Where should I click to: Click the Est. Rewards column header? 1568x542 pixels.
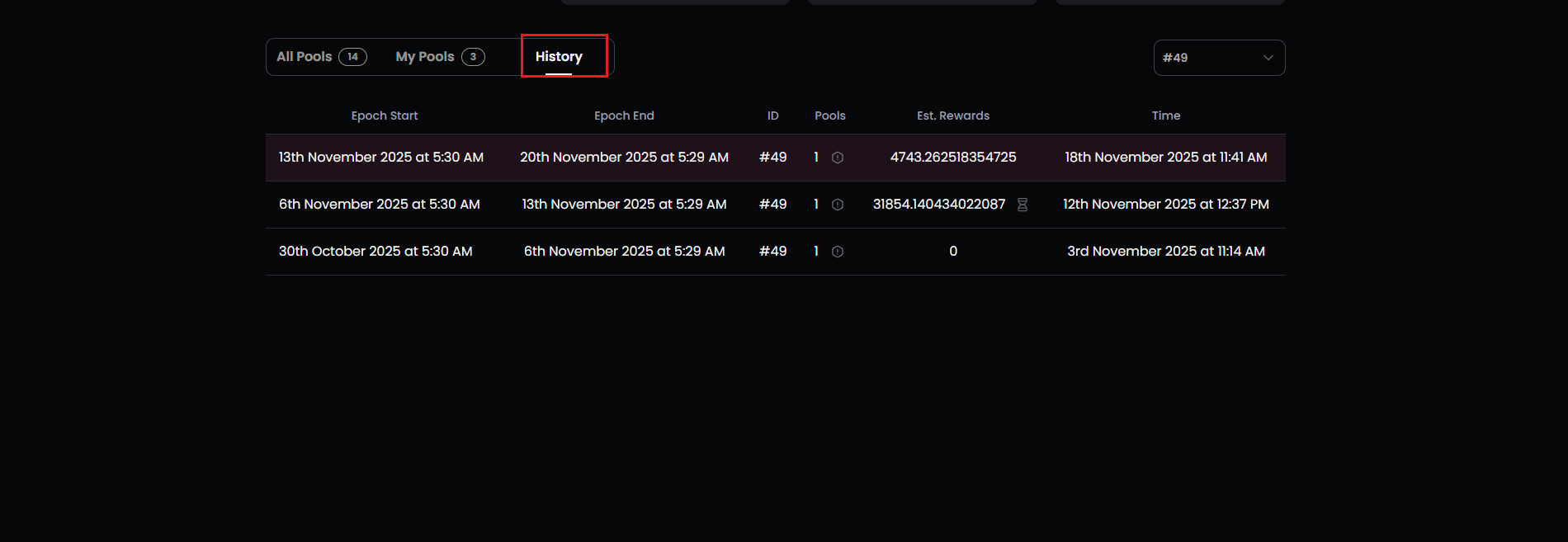[x=953, y=115]
